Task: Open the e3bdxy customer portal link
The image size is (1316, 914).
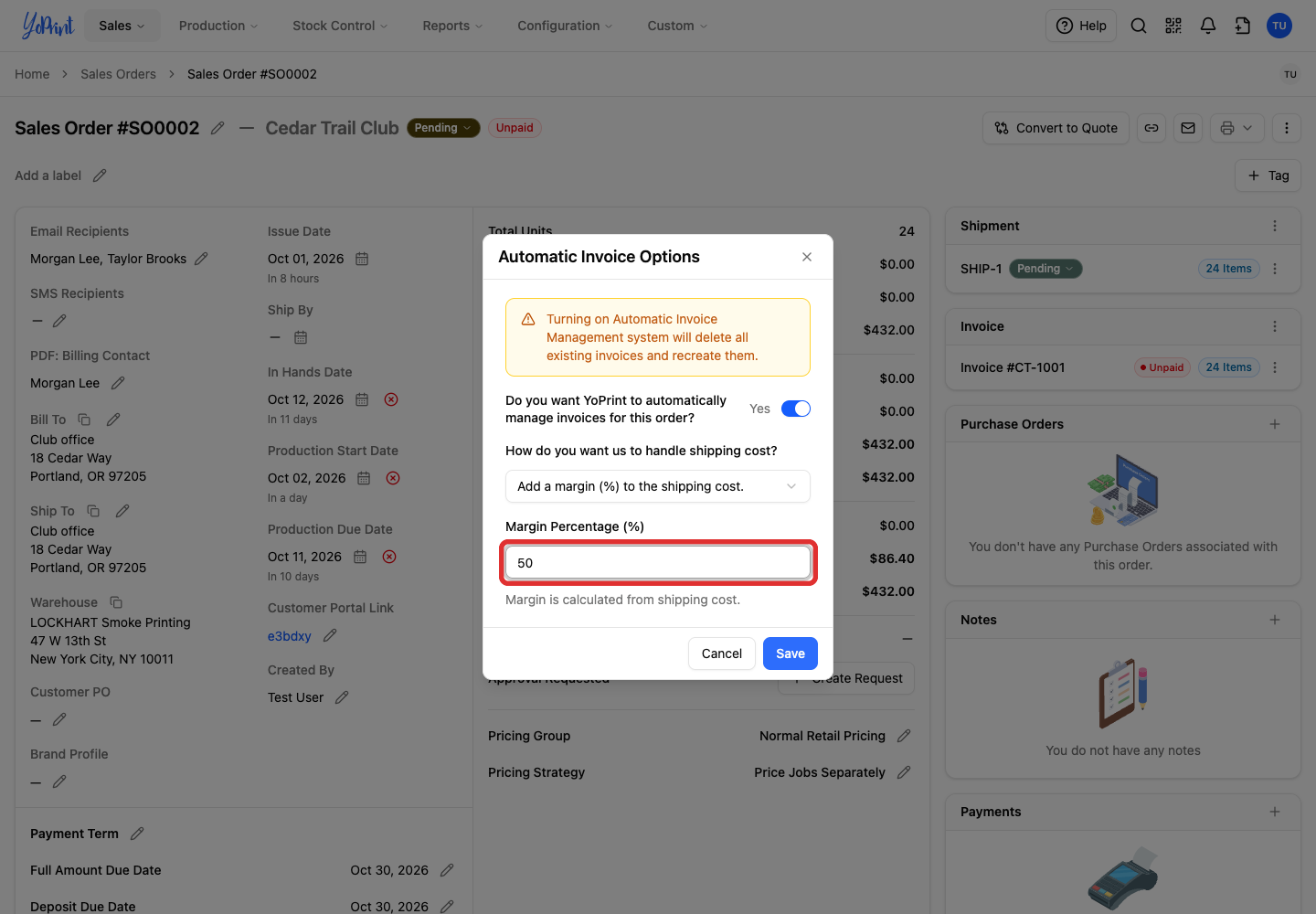Action: coord(290,636)
